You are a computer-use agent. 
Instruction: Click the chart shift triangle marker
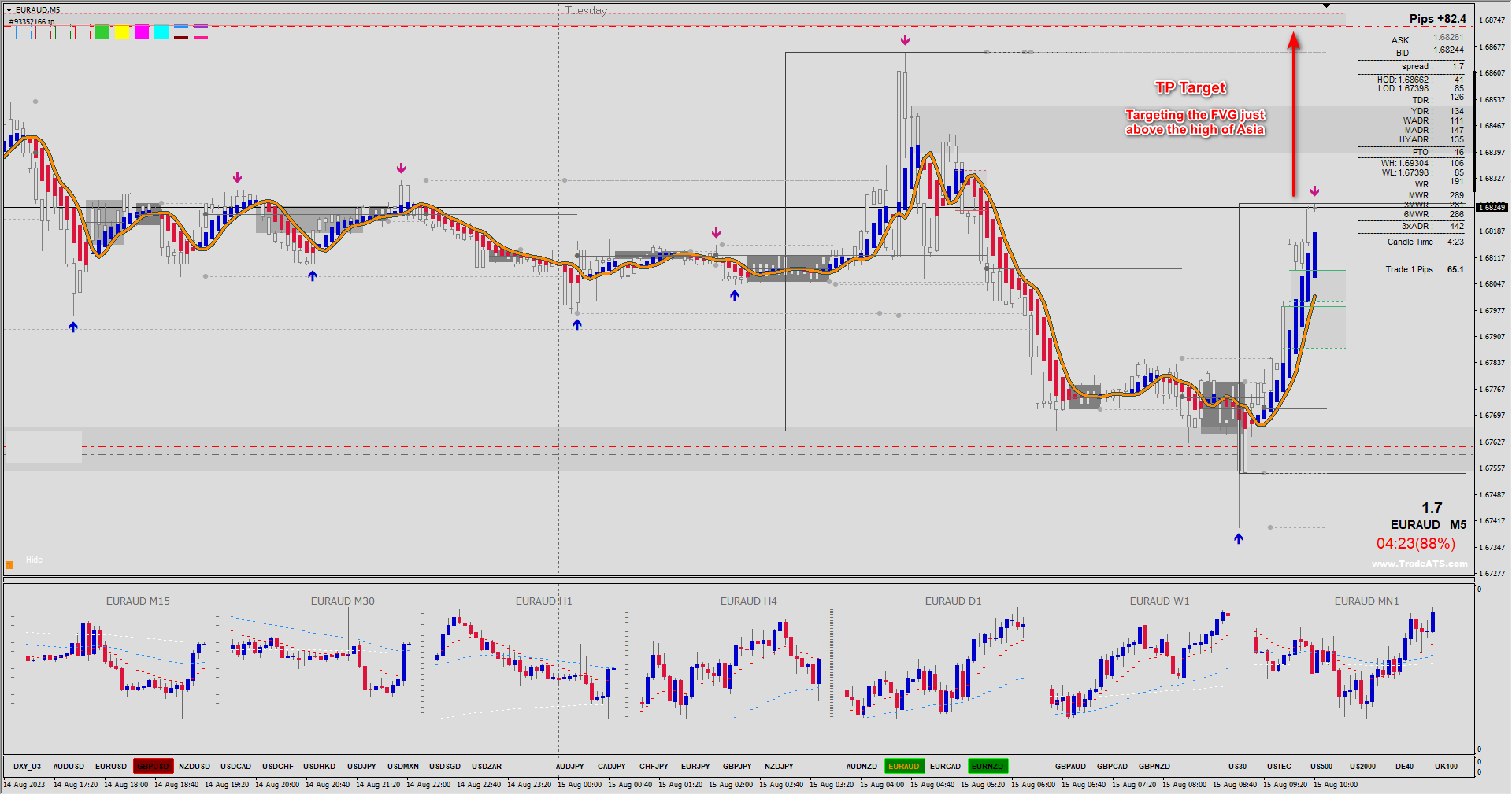pos(1326,6)
